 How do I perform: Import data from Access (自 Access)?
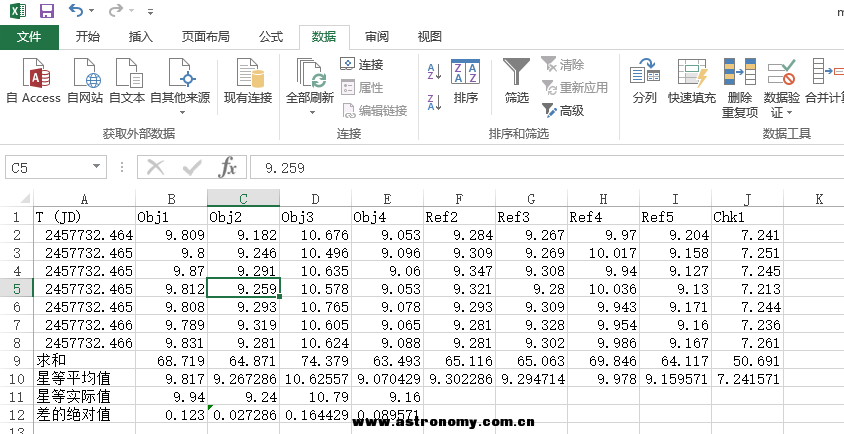tap(33, 81)
